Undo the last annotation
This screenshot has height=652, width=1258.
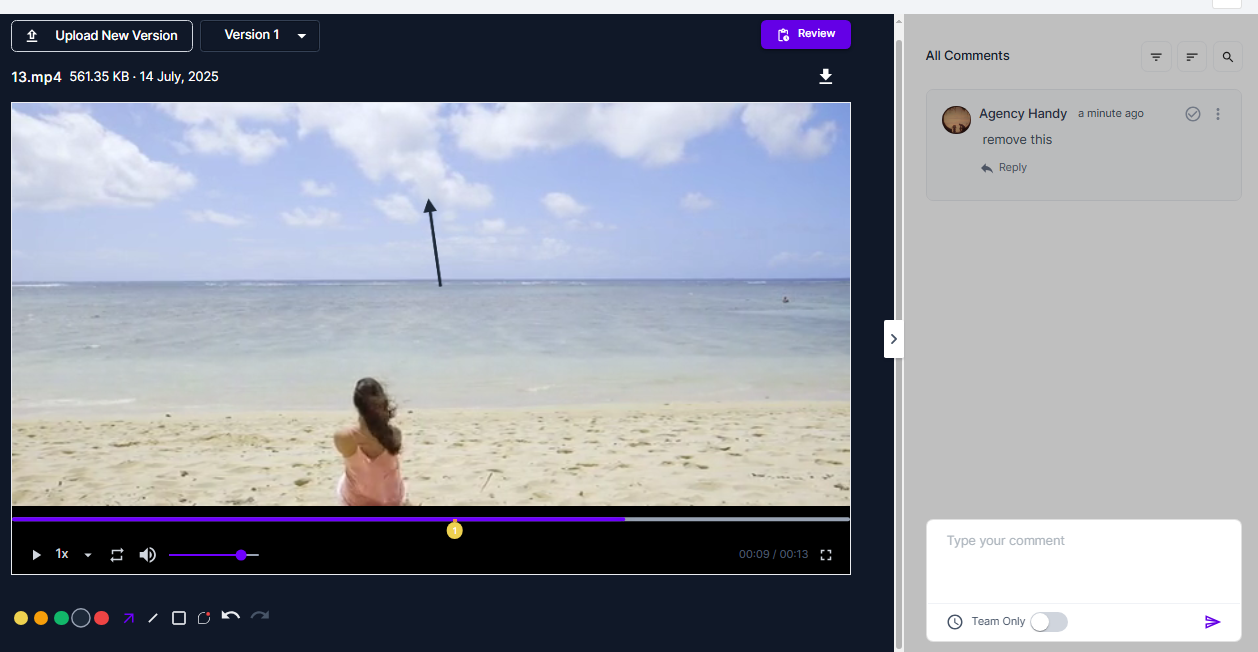tap(231, 616)
